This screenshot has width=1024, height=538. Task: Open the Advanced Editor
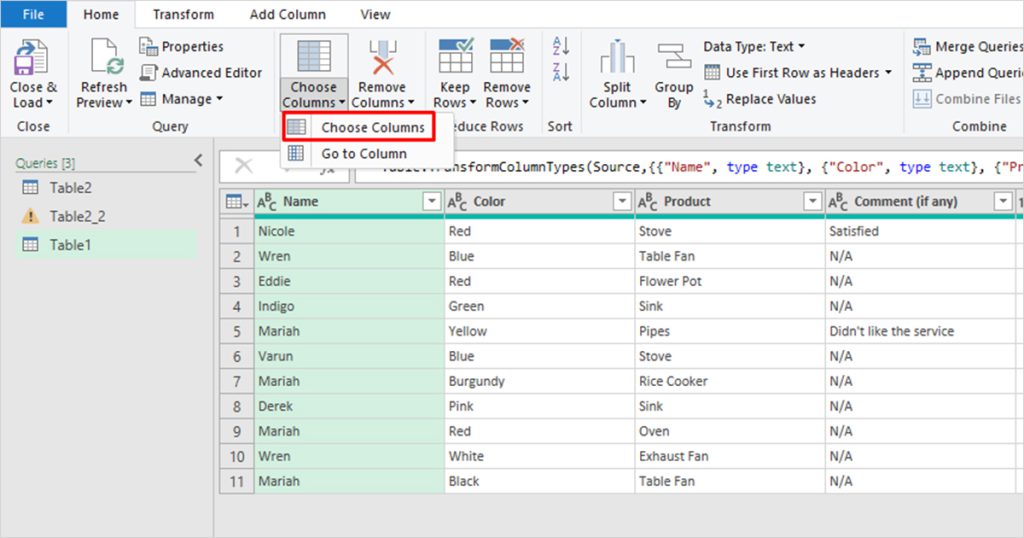pos(200,72)
